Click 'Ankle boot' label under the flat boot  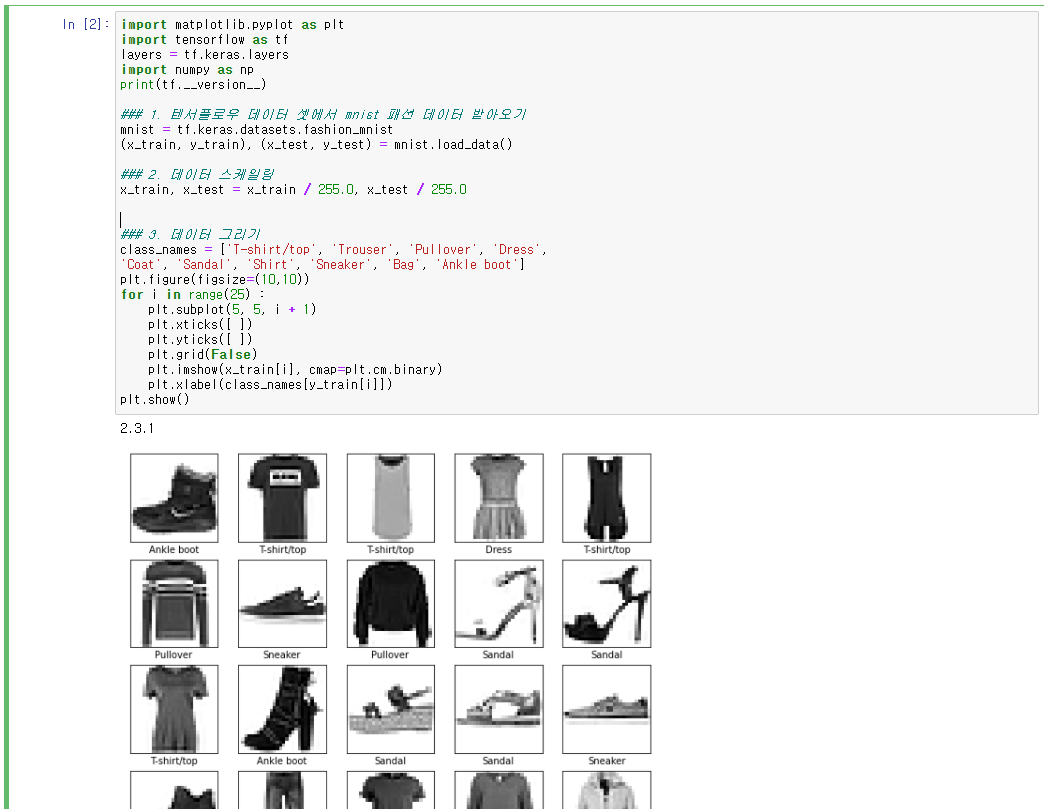tap(174, 549)
